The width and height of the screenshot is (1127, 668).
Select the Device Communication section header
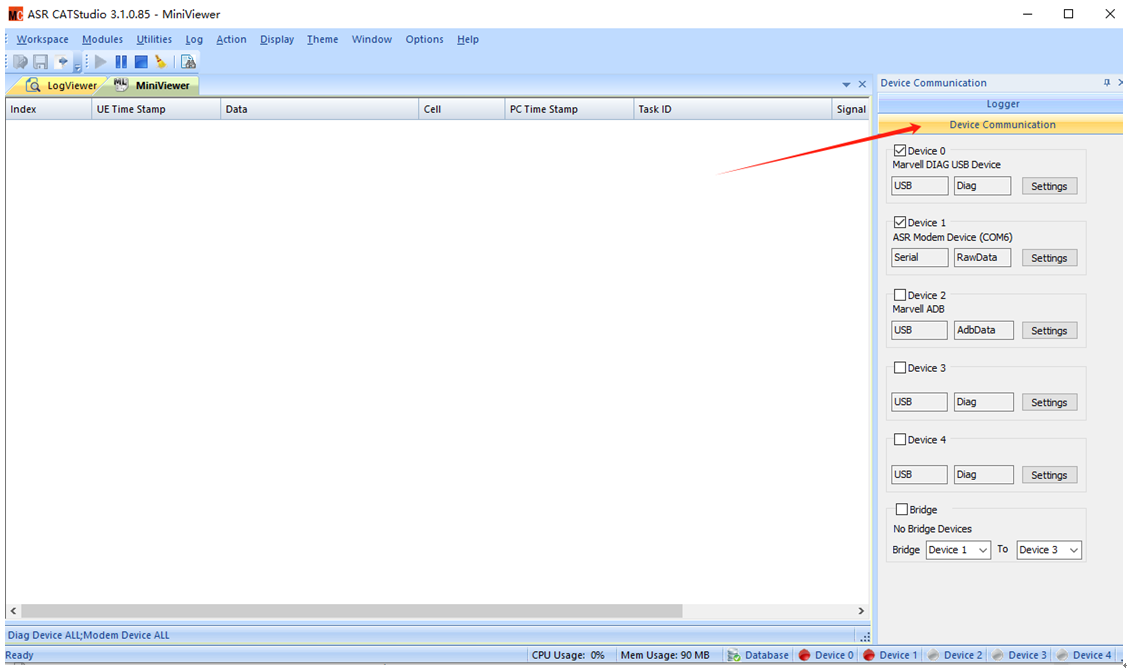point(1002,125)
